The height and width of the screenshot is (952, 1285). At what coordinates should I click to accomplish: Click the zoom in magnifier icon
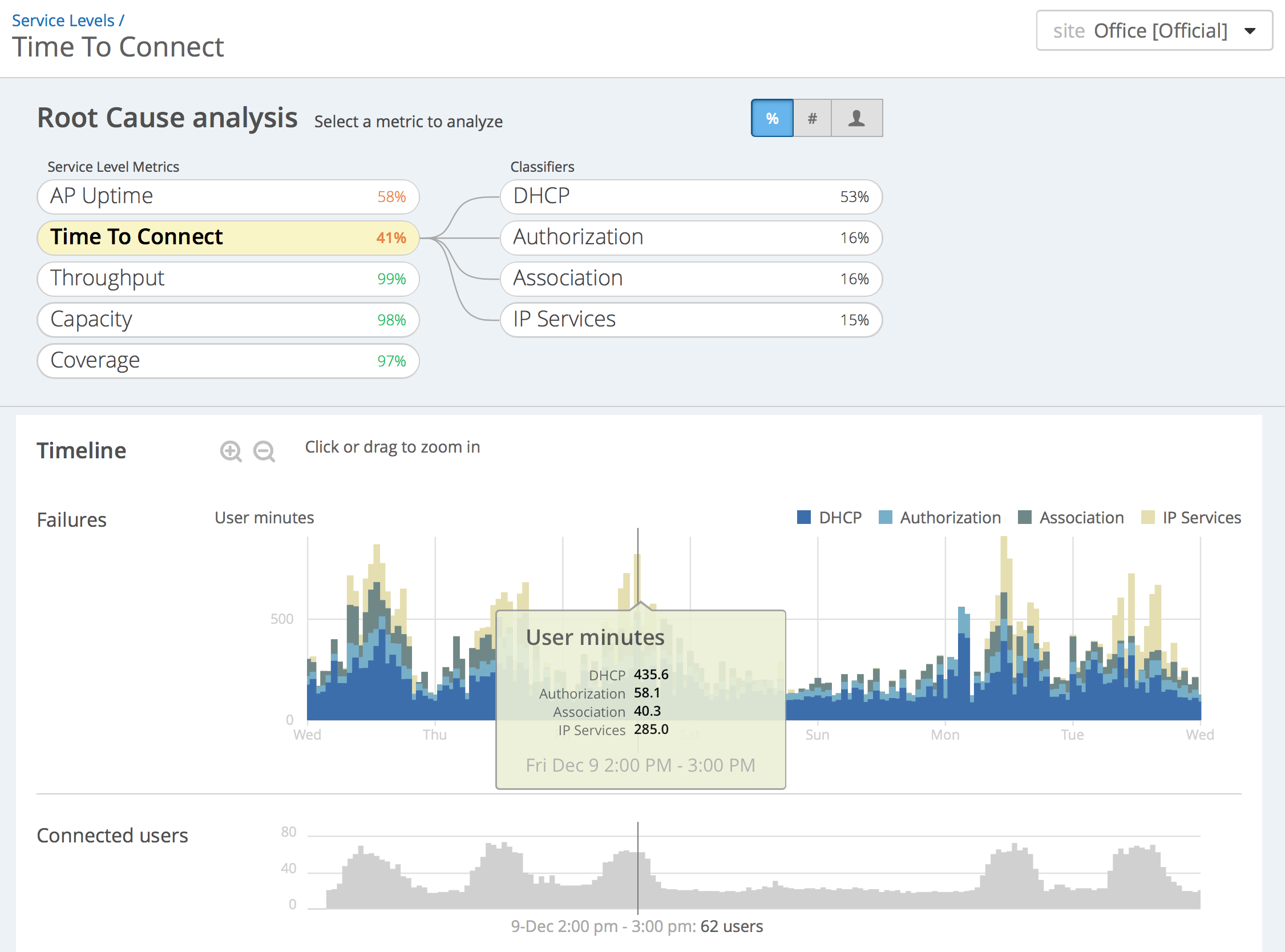(231, 451)
